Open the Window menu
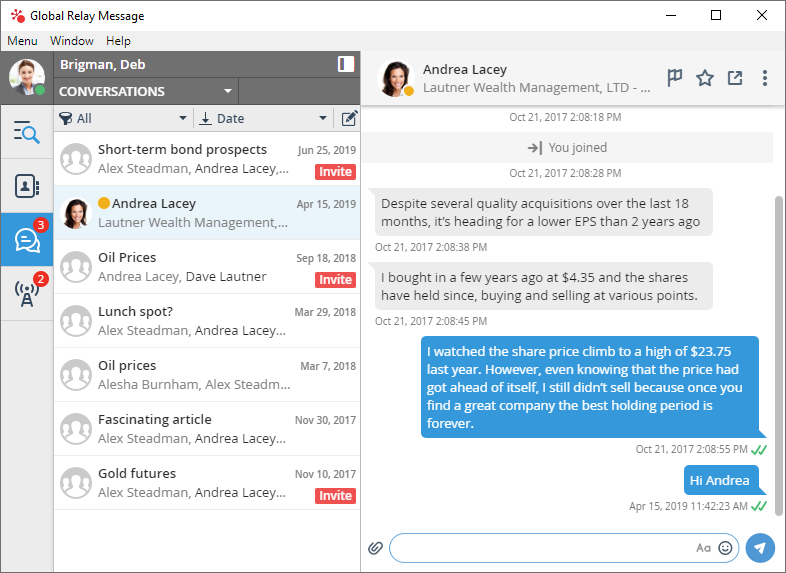 tap(72, 41)
